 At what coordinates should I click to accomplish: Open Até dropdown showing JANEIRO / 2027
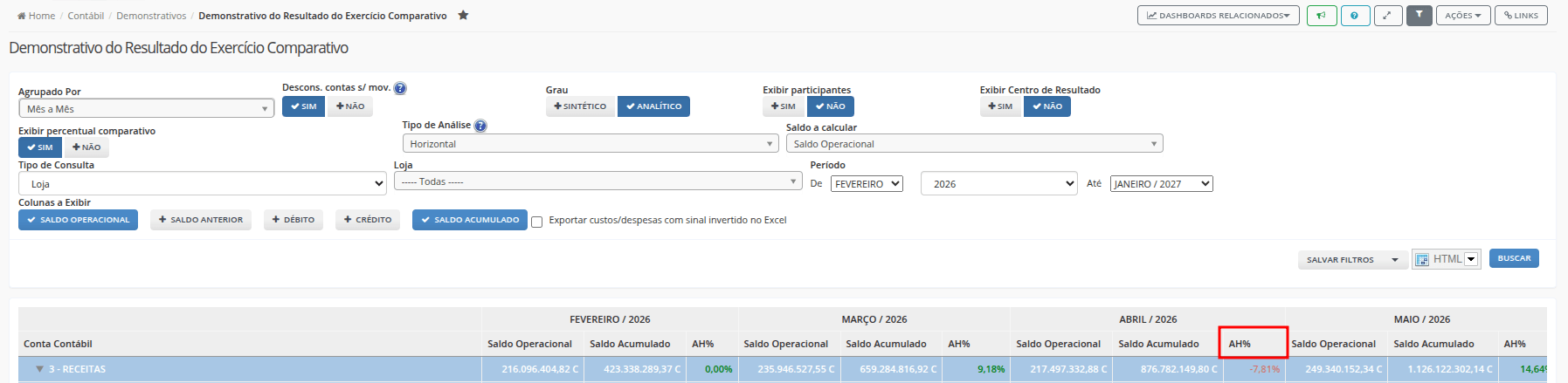coord(1161,184)
